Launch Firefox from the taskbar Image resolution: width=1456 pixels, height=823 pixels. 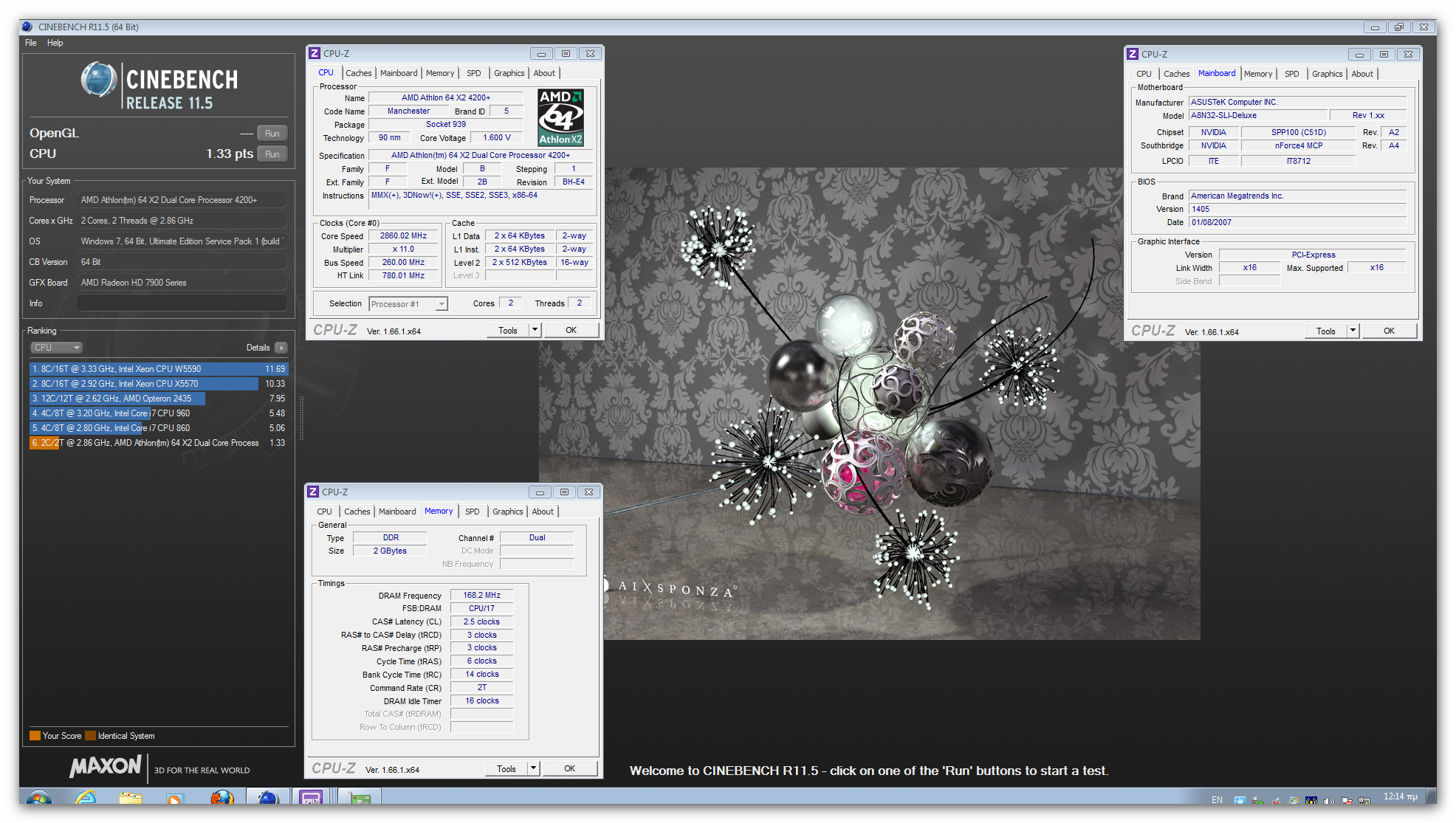click(x=222, y=797)
